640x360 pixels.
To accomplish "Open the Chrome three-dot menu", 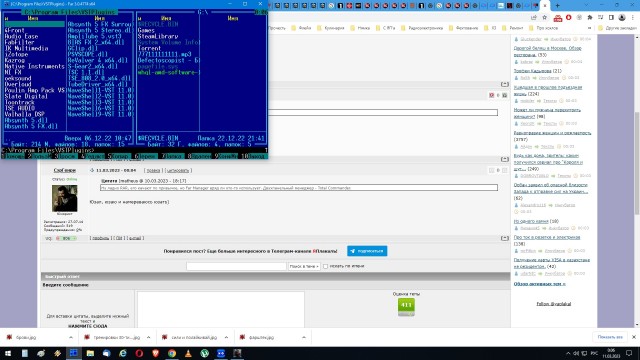I will [x=633, y=18].
